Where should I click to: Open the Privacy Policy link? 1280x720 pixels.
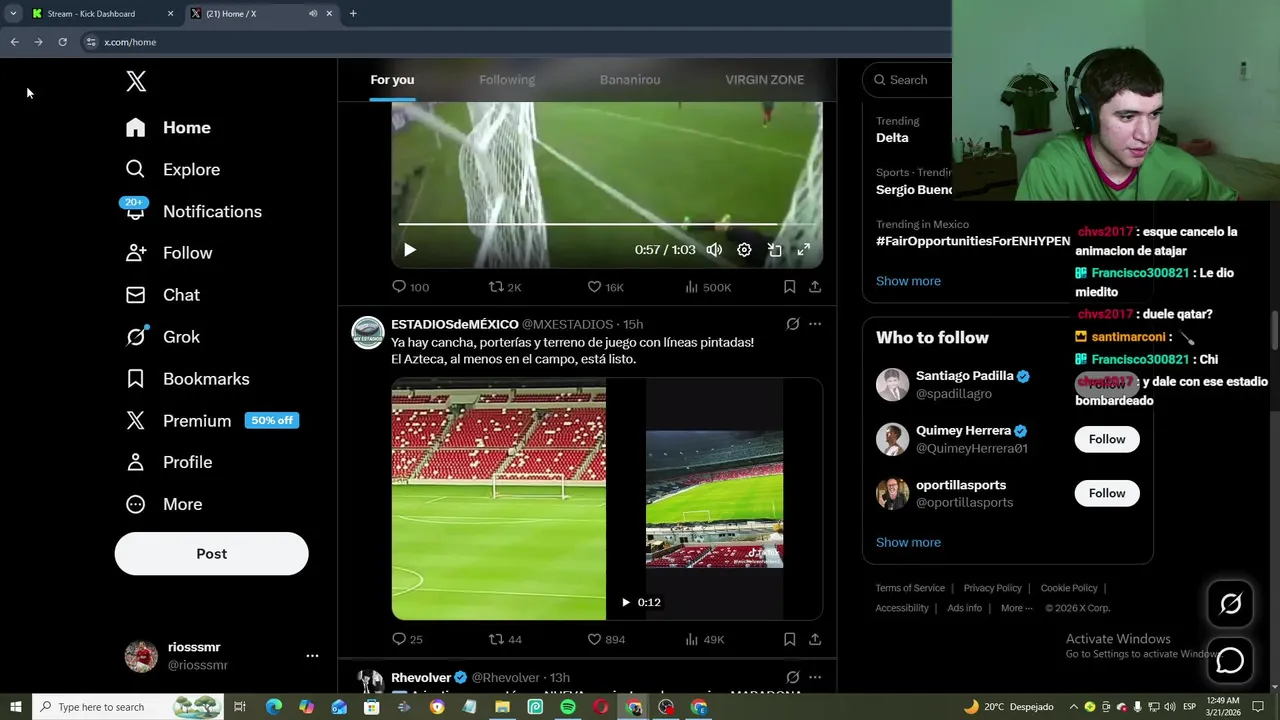click(992, 588)
